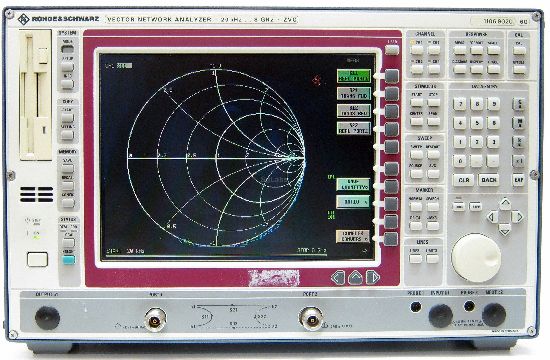Click the floppy disk drive slot

pos(35,95)
